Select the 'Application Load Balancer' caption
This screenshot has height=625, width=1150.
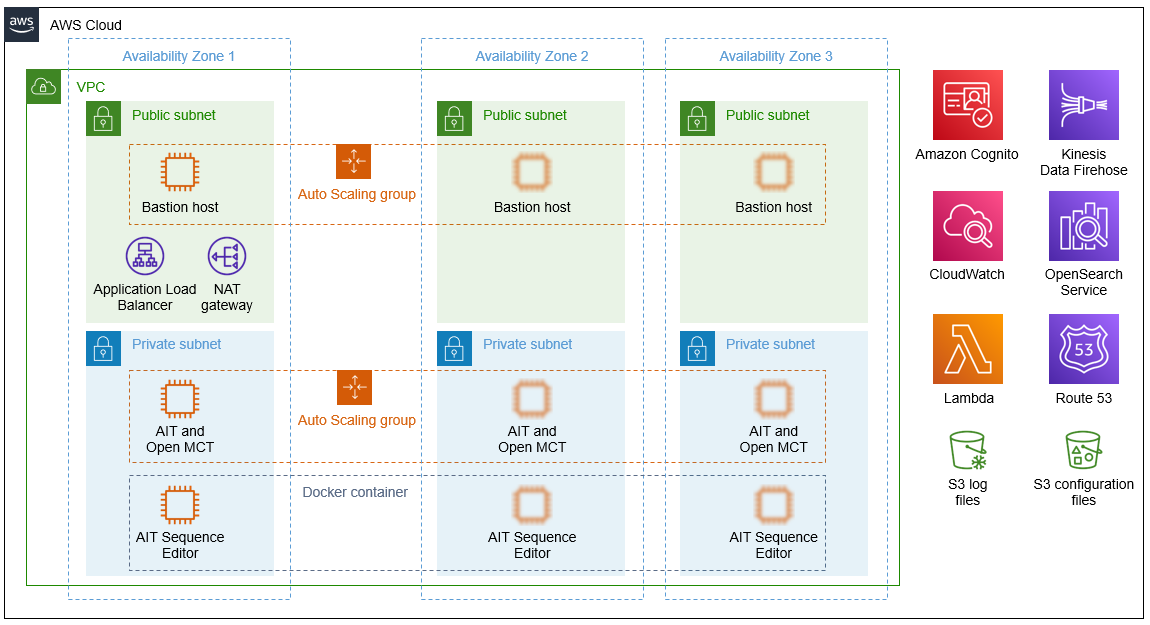[144, 297]
